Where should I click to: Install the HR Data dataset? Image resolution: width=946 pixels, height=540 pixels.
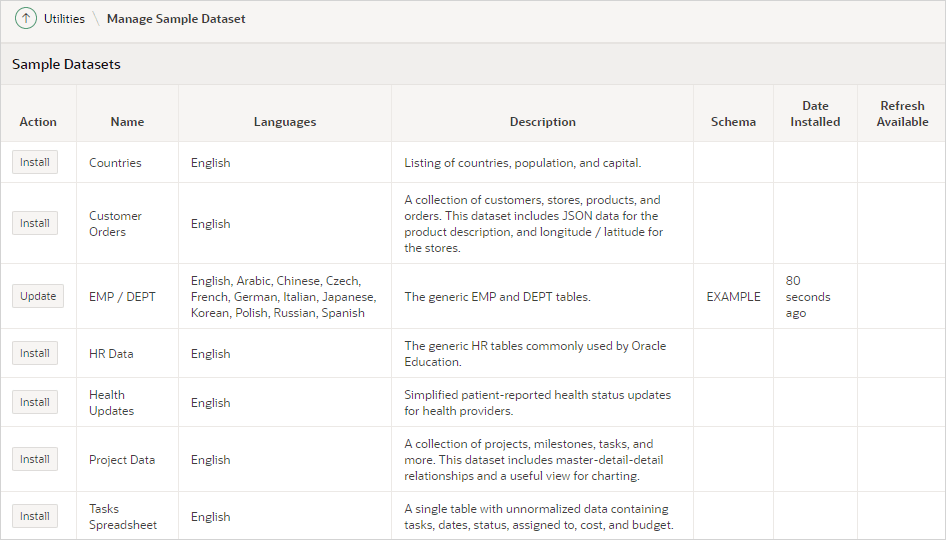(x=35, y=353)
